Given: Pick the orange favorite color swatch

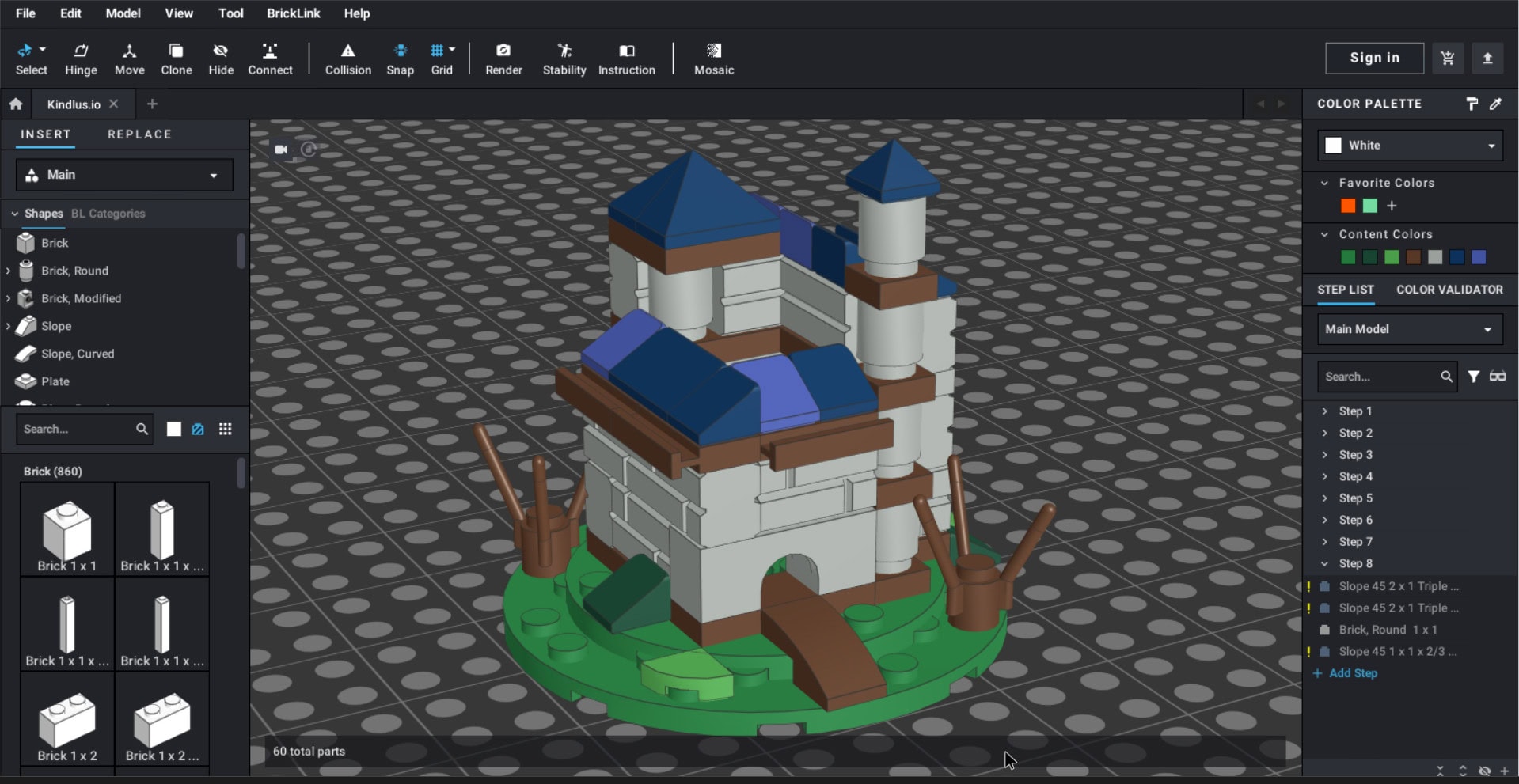Looking at the screenshot, I should click(x=1347, y=206).
